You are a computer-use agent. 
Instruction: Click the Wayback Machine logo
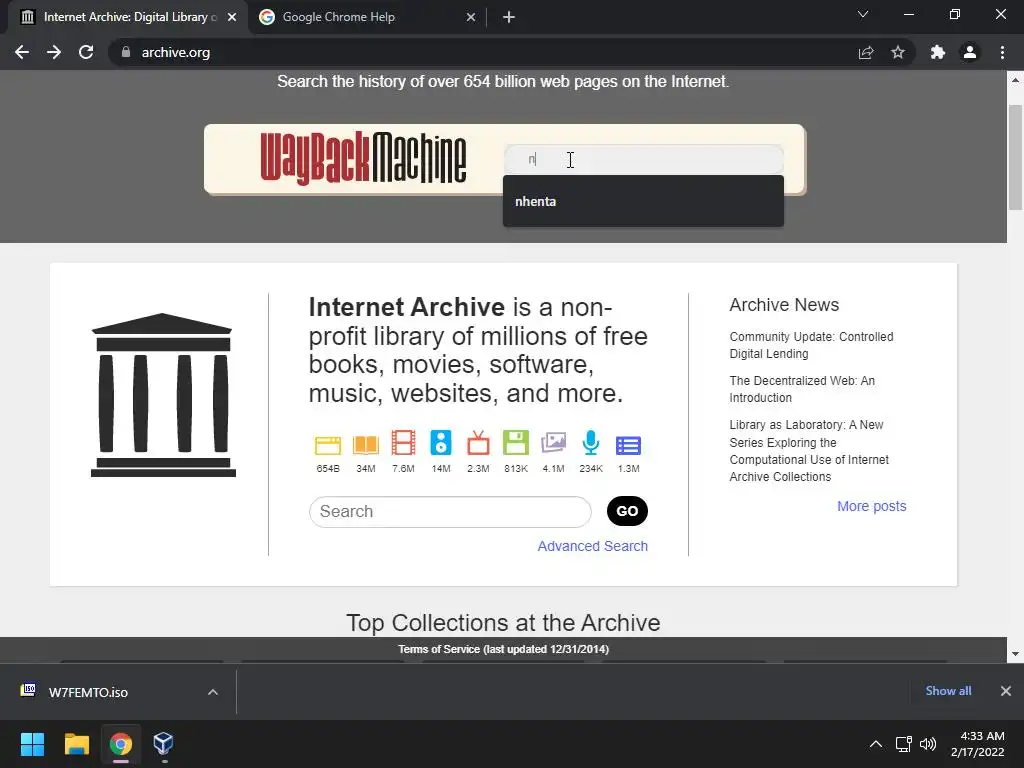363,158
